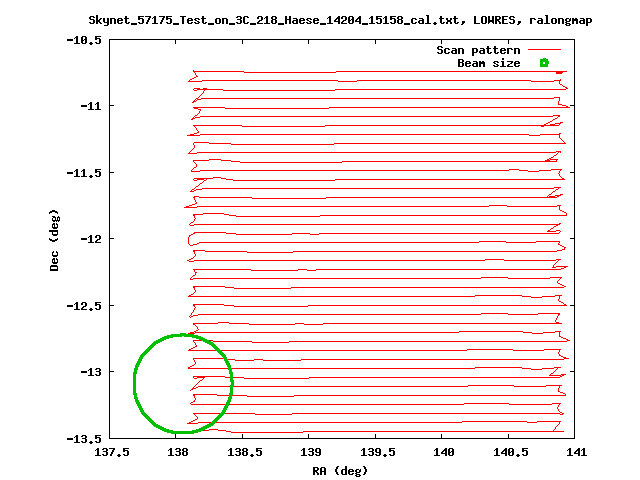This screenshot has height=480, width=640.
Task: Click the y-axis tick label -10.5
Action: (x=84, y=40)
